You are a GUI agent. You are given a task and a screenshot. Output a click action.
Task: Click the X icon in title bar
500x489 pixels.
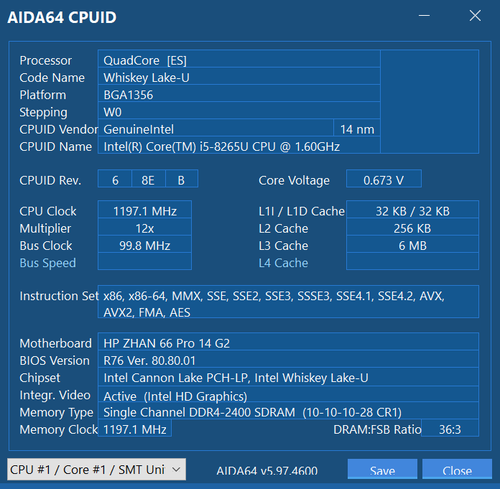click(x=475, y=16)
